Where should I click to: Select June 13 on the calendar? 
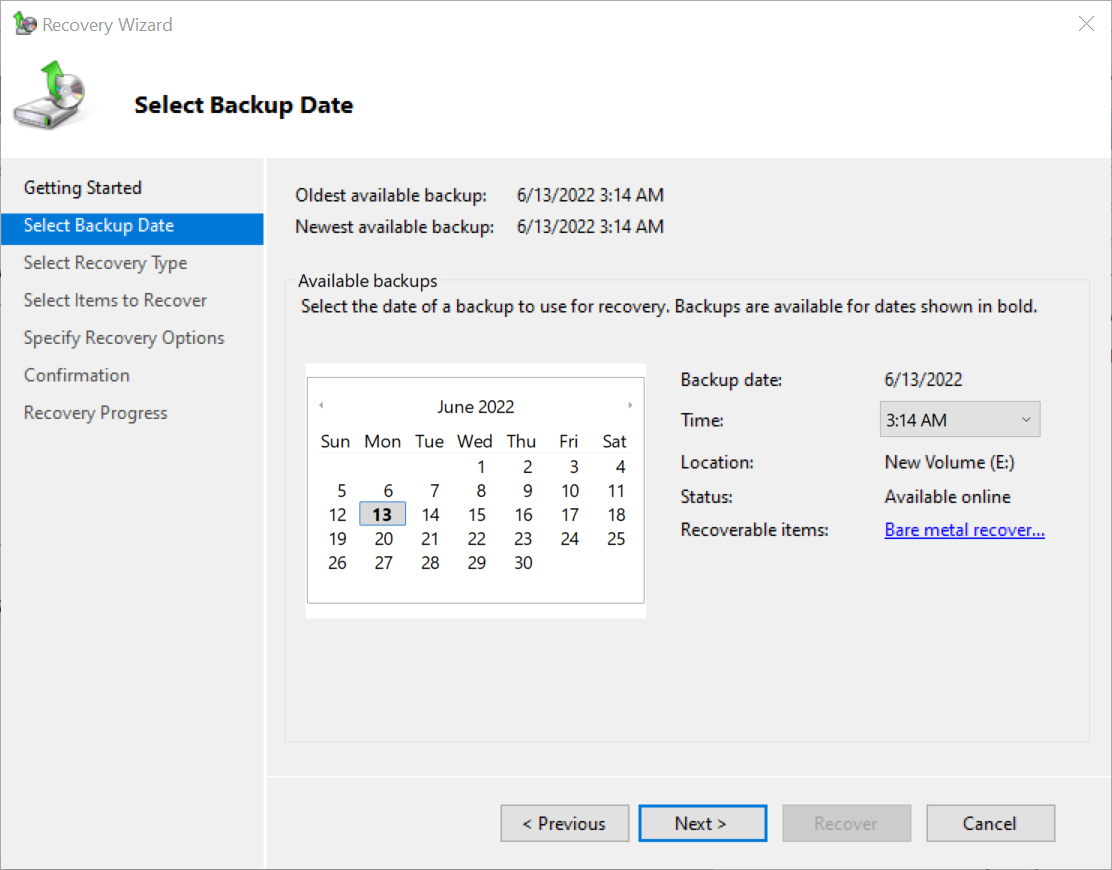pyautogui.click(x=382, y=514)
